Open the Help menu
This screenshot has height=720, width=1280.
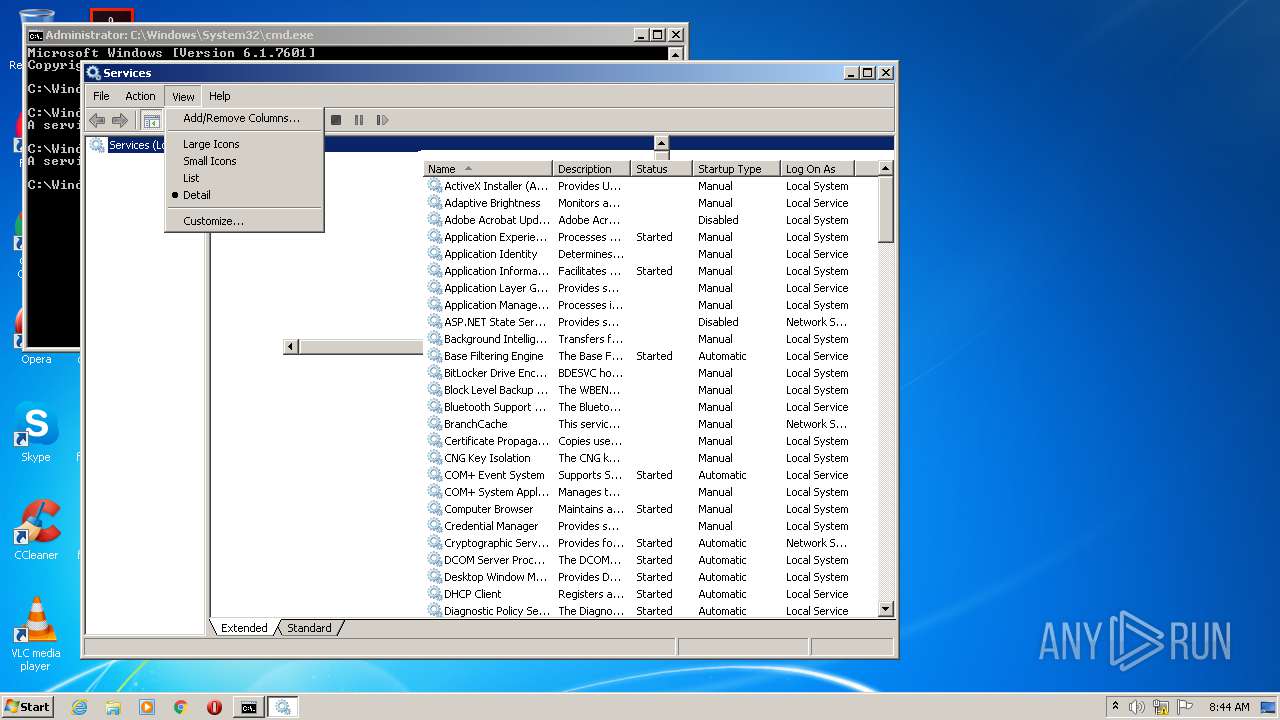(x=219, y=96)
